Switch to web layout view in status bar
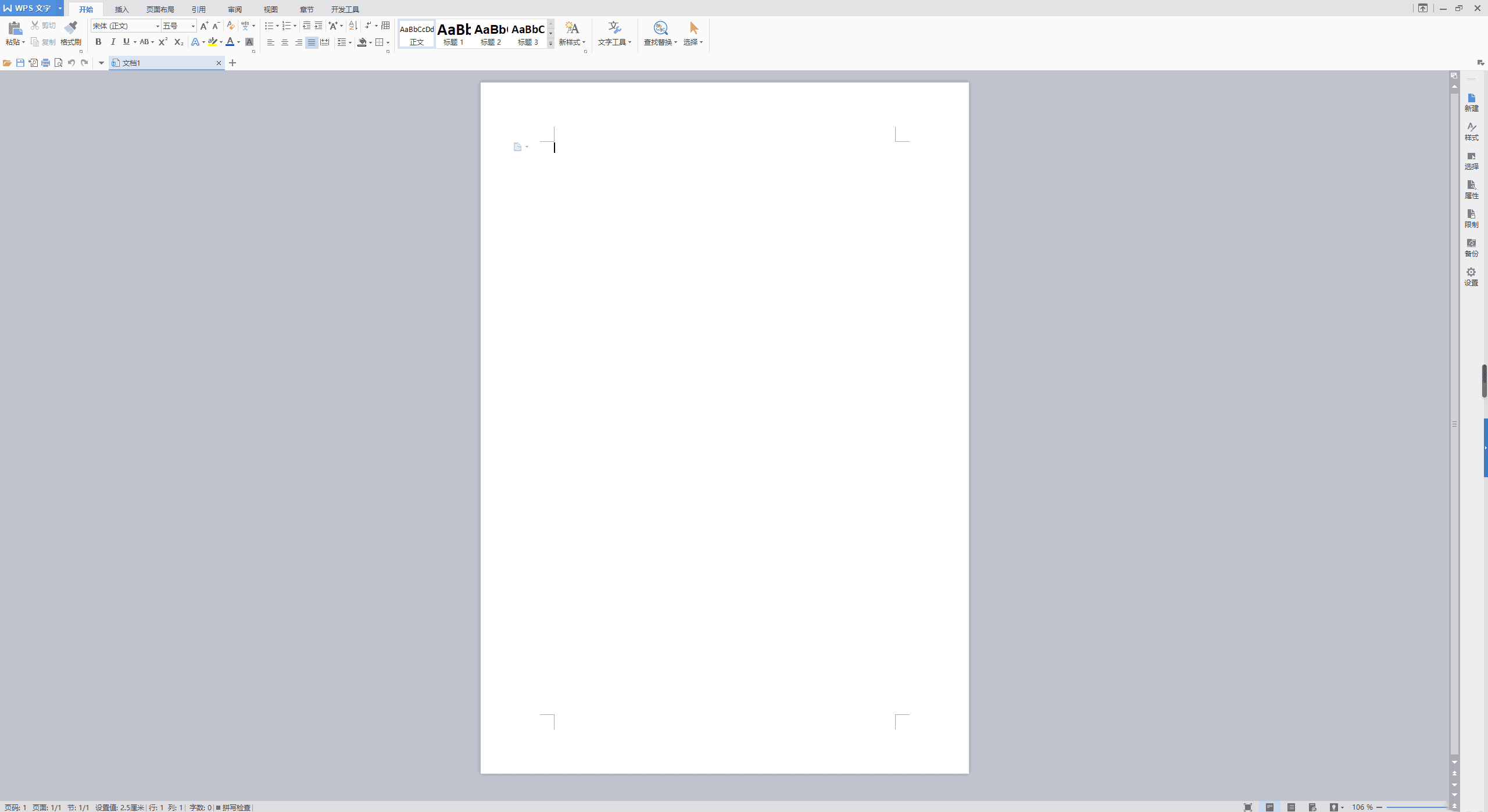The image size is (1488, 812). click(1312, 807)
